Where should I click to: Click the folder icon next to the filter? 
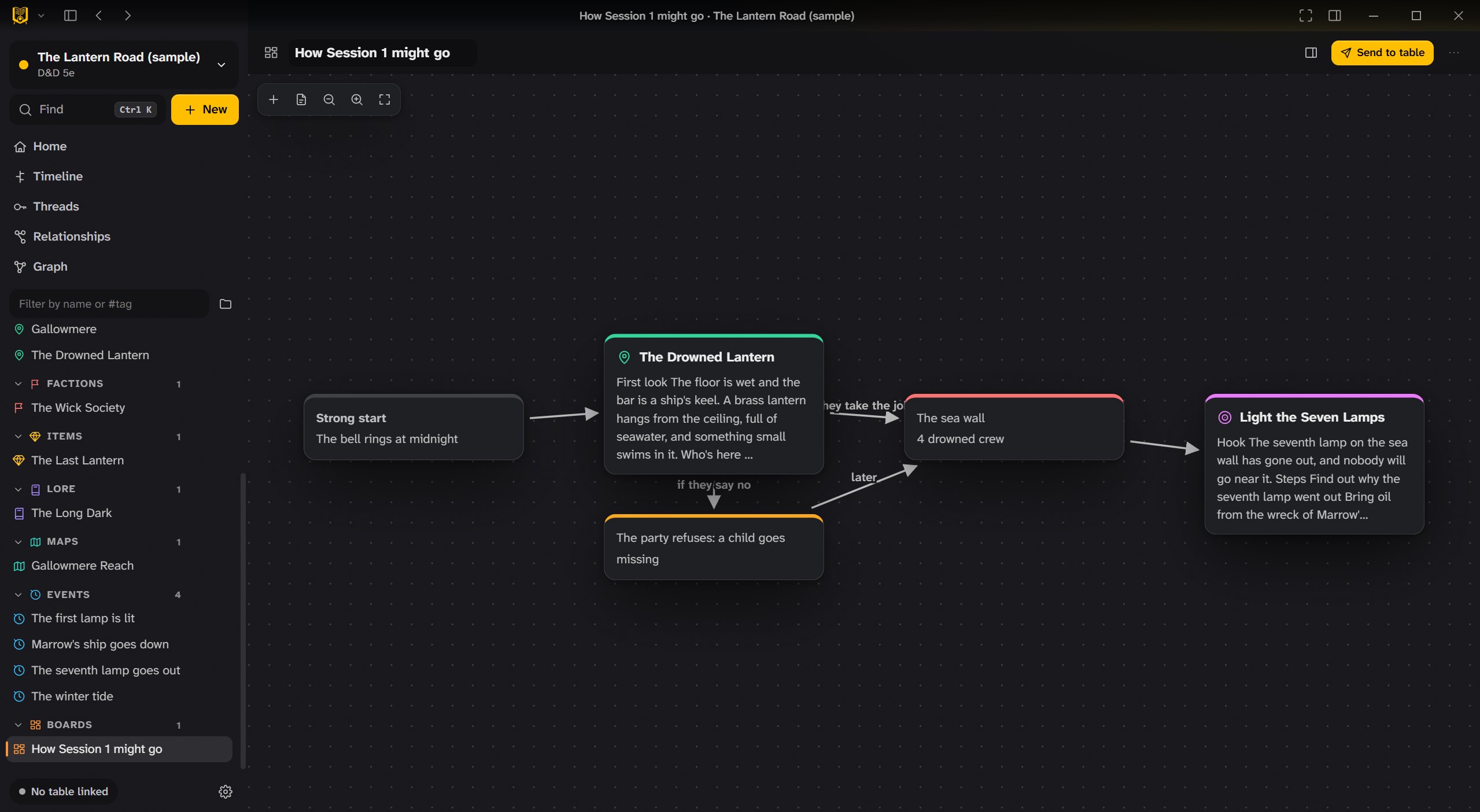(x=226, y=304)
